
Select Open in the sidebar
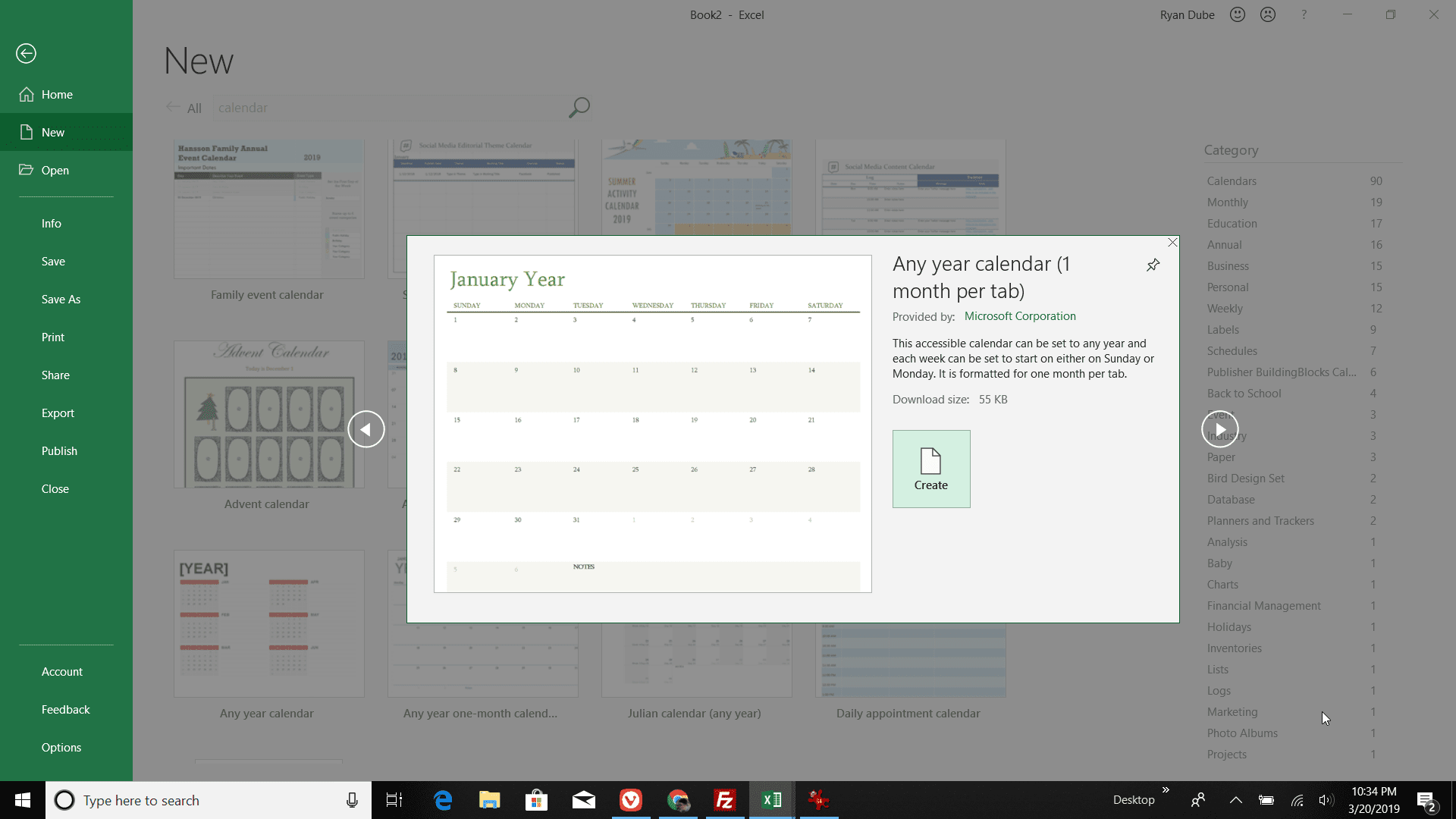pos(66,170)
